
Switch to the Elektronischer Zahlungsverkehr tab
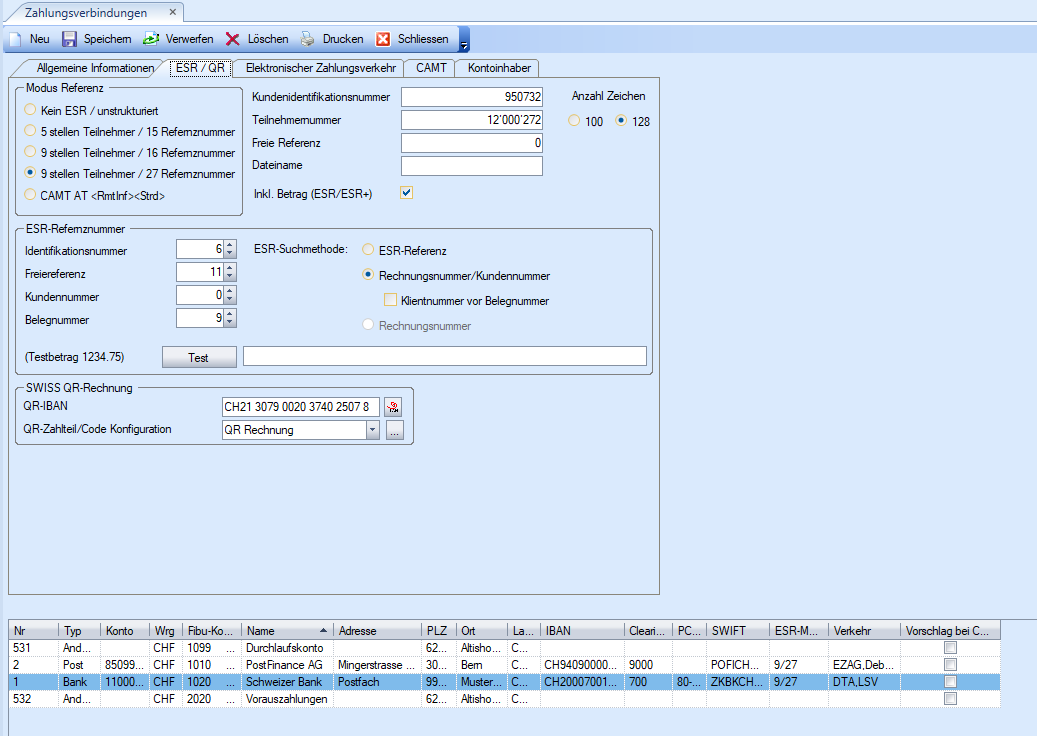[321, 68]
